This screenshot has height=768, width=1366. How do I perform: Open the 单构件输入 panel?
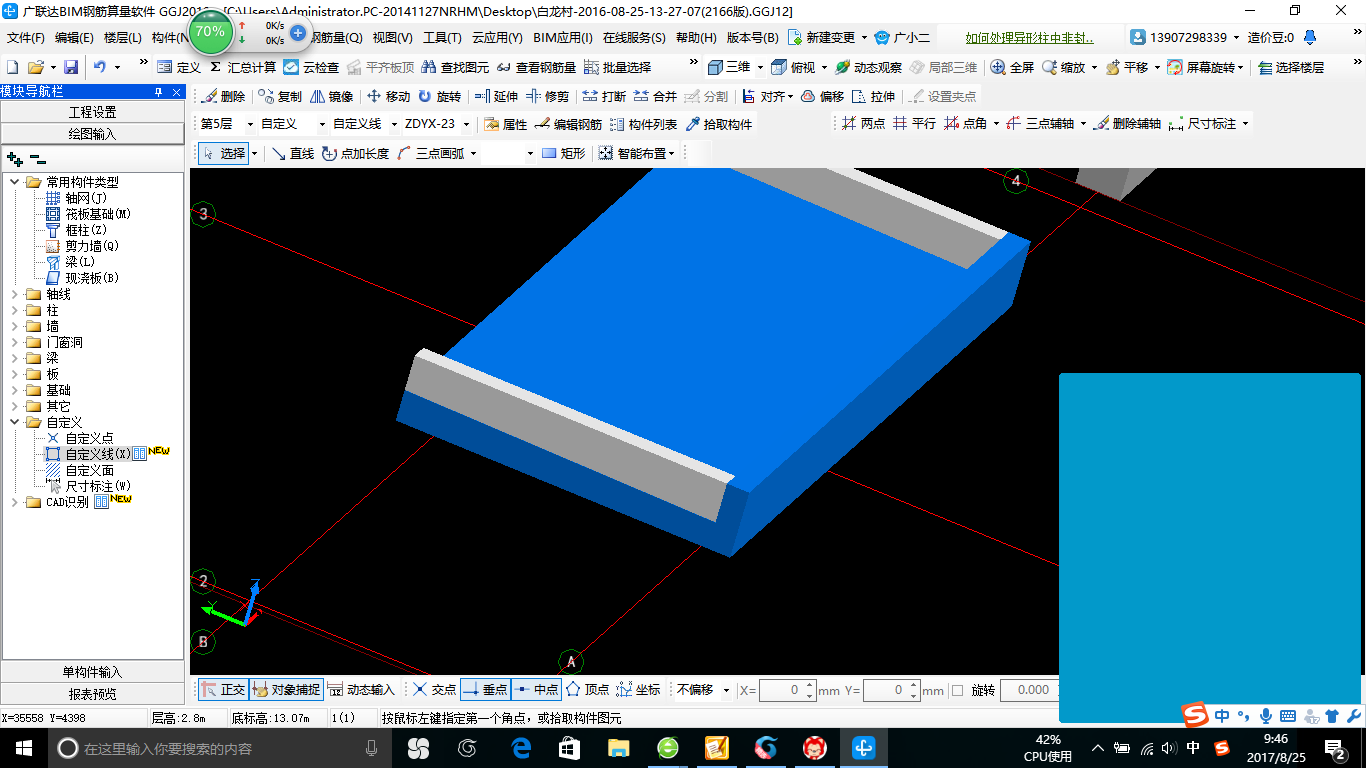click(x=93, y=672)
